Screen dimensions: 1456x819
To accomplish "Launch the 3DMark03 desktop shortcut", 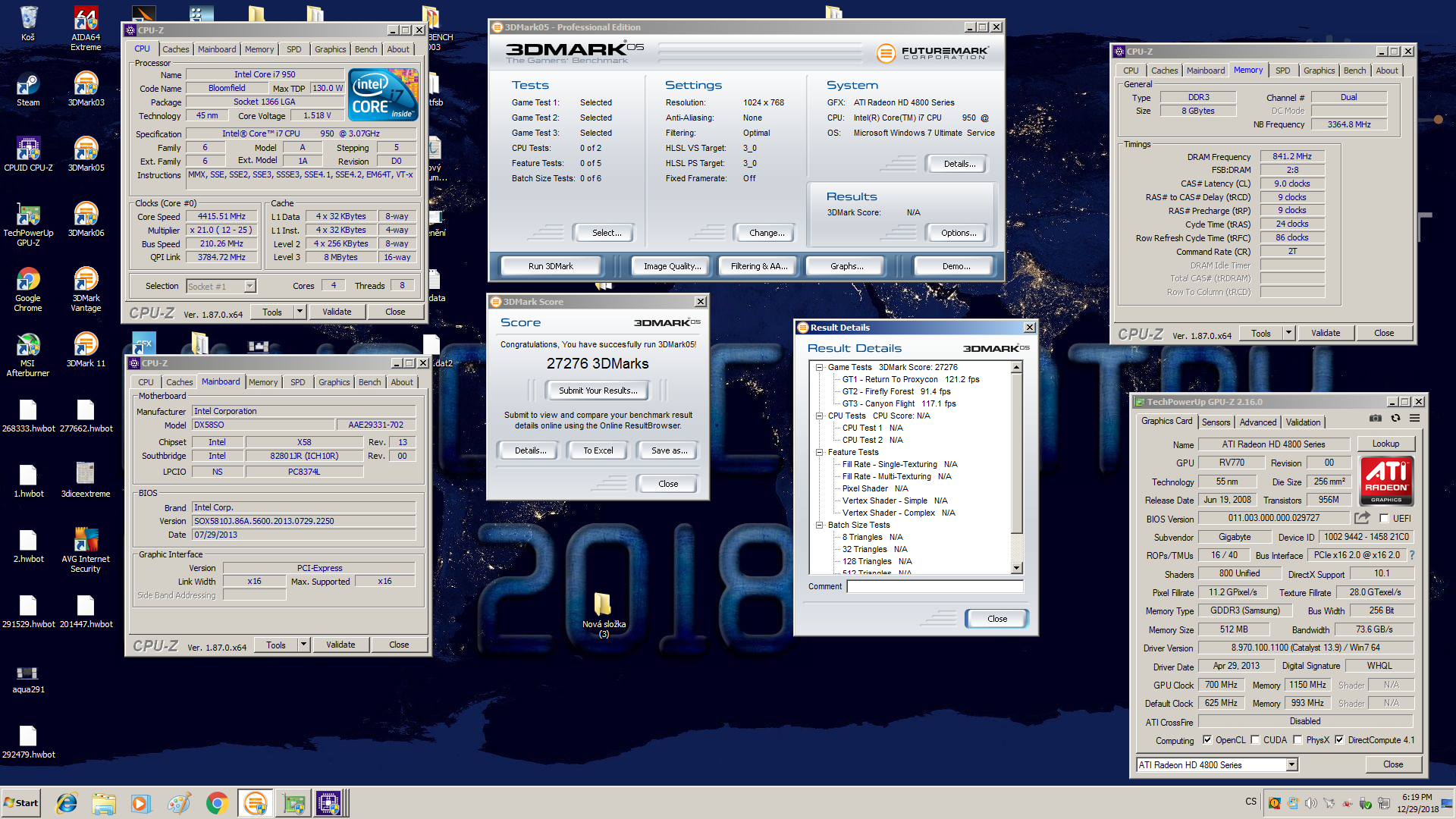I will click(x=86, y=89).
